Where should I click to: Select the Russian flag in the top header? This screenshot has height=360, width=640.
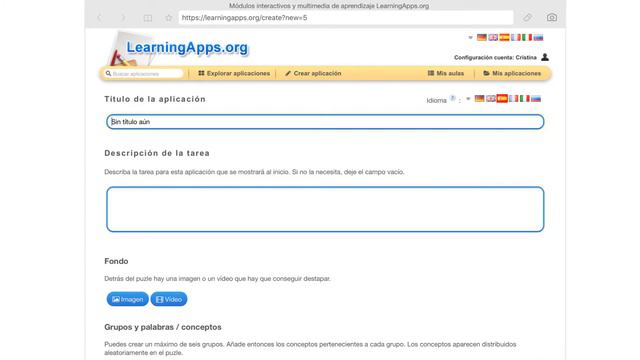[x=538, y=38]
